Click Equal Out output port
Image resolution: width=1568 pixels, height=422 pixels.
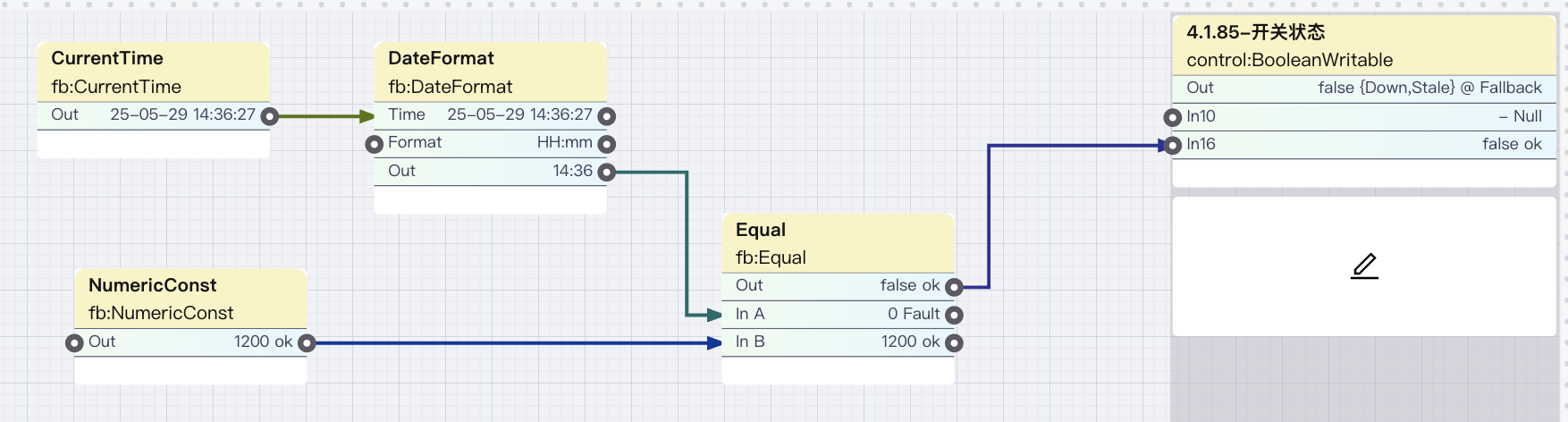pyautogui.click(x=954, y=287)
